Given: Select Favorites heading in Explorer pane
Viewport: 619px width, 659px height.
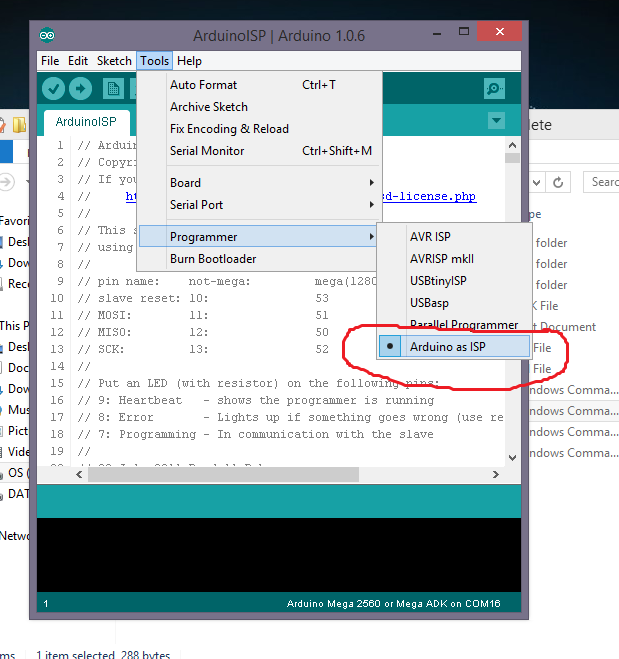Looking at the screenshot, I should pyautogui.click(x=14, y=221).
